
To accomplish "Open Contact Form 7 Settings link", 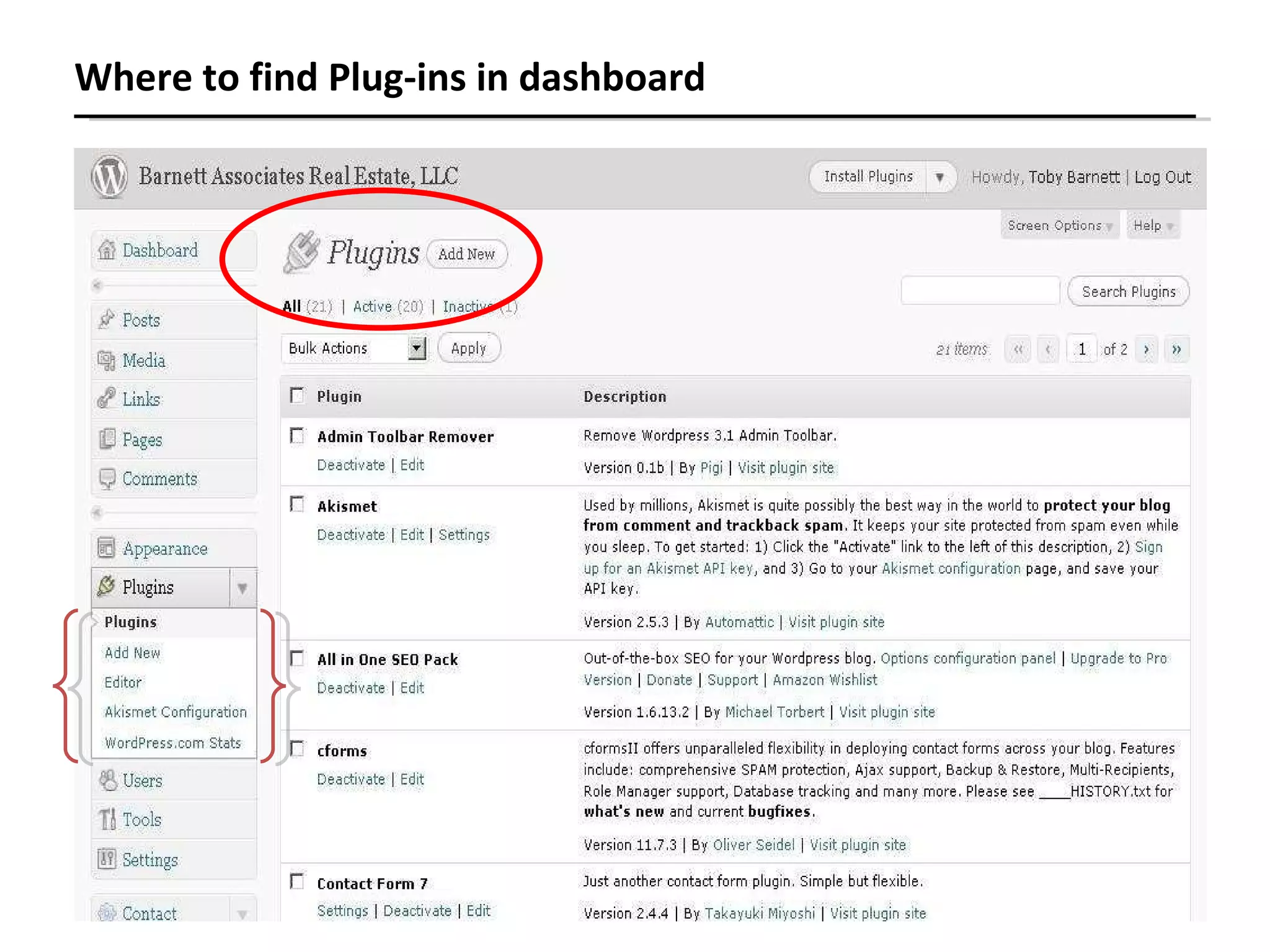I will pos(342,911).
